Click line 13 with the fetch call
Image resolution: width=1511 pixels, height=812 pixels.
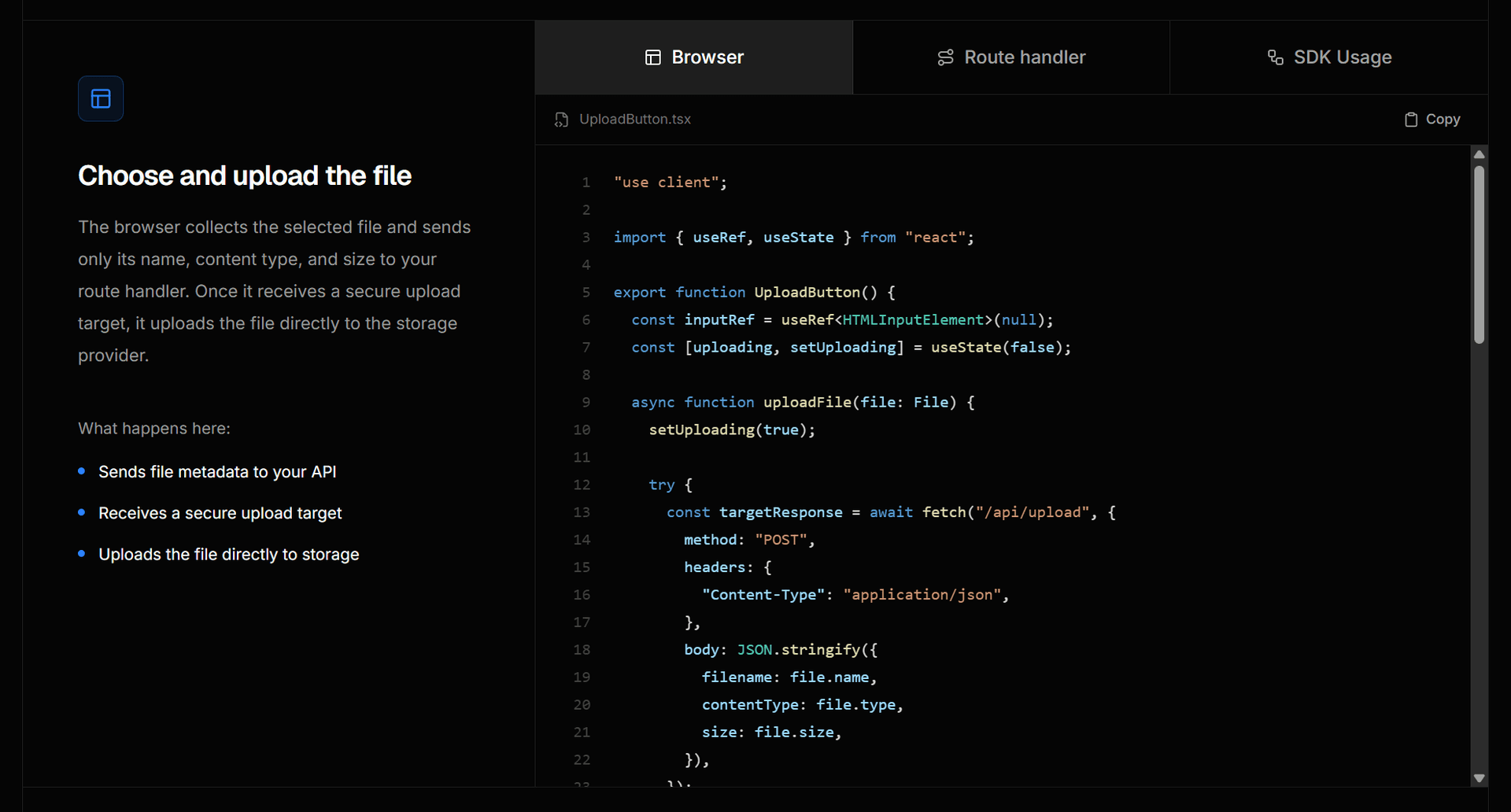point(891,512)
